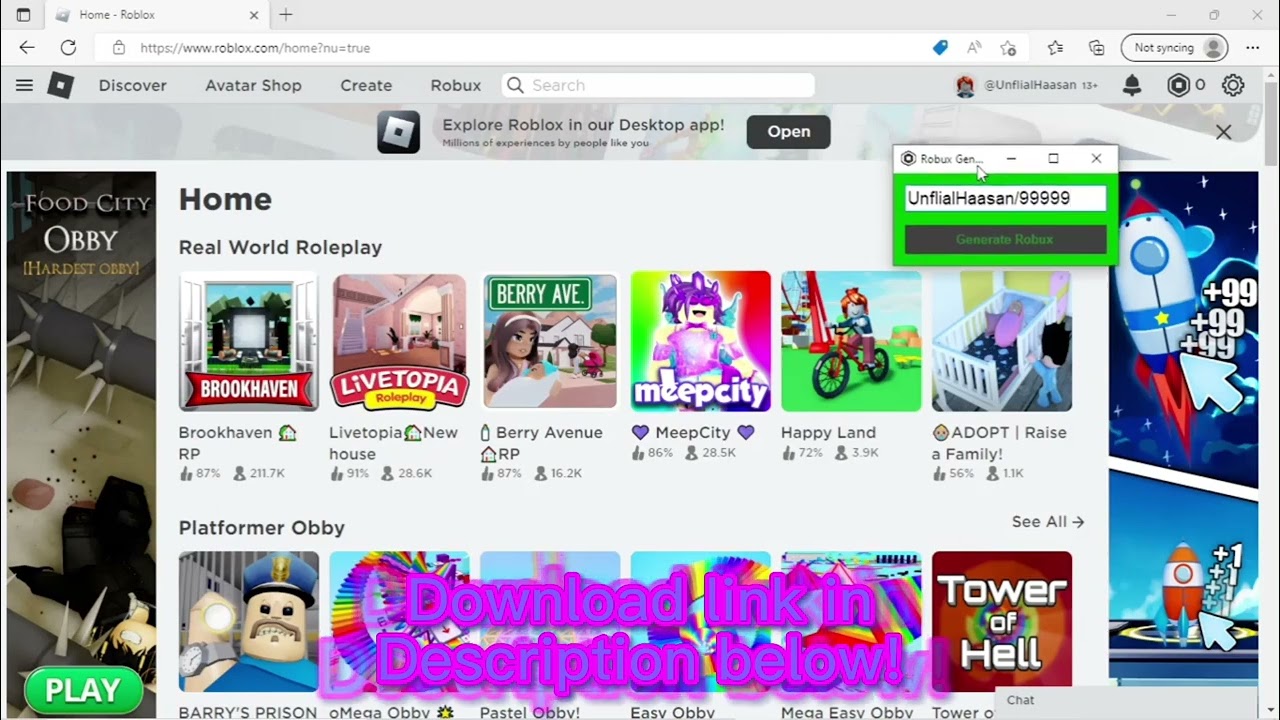The image size is (1280, 720).
Task: Click the Happy Land title text
Action: click(x=828, y=433)
